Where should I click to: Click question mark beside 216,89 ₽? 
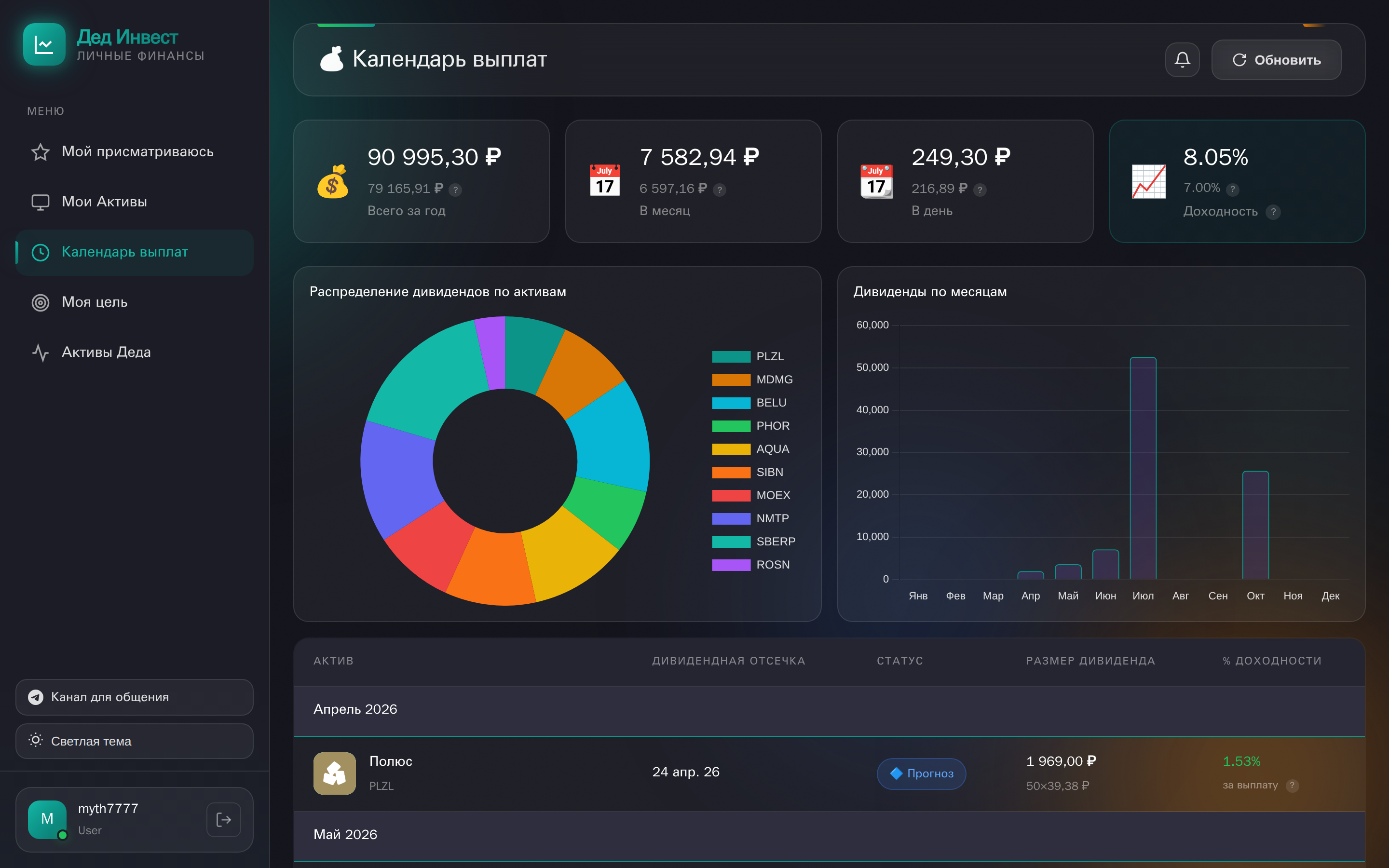tap(980, 190)
